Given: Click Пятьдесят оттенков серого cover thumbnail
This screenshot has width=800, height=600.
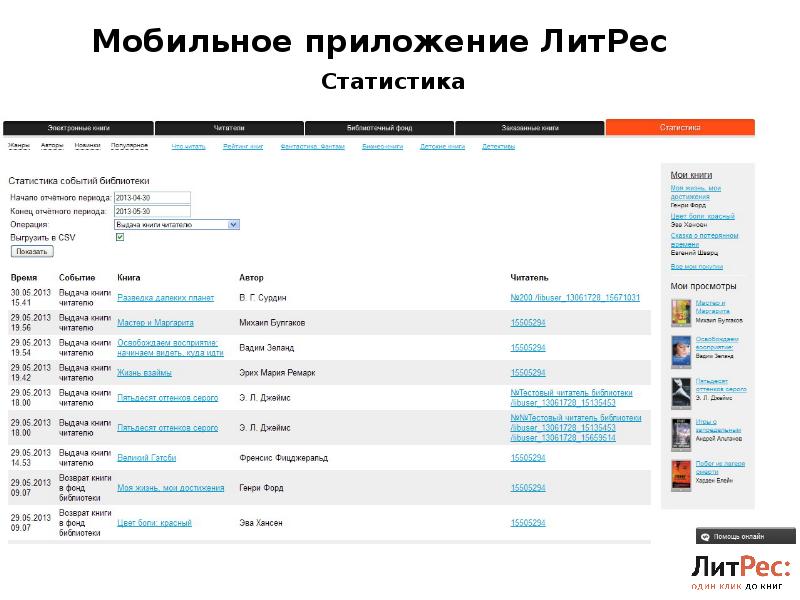Looking at the screenshot, I should coord(681,393).
